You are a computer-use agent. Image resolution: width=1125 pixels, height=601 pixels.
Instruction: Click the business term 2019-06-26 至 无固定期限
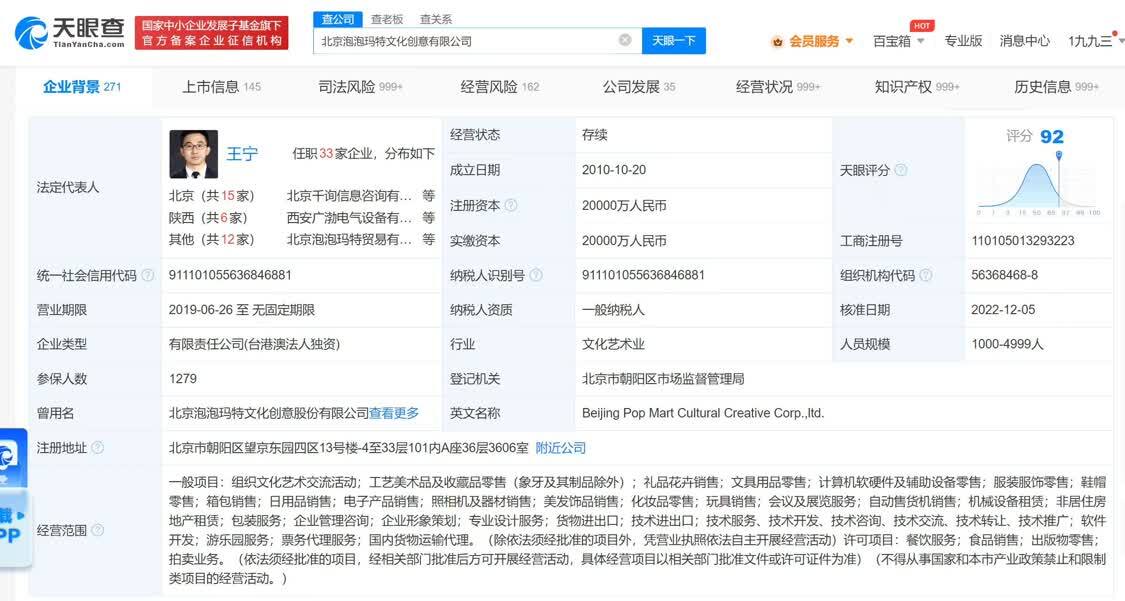click(x=242, y=310)
